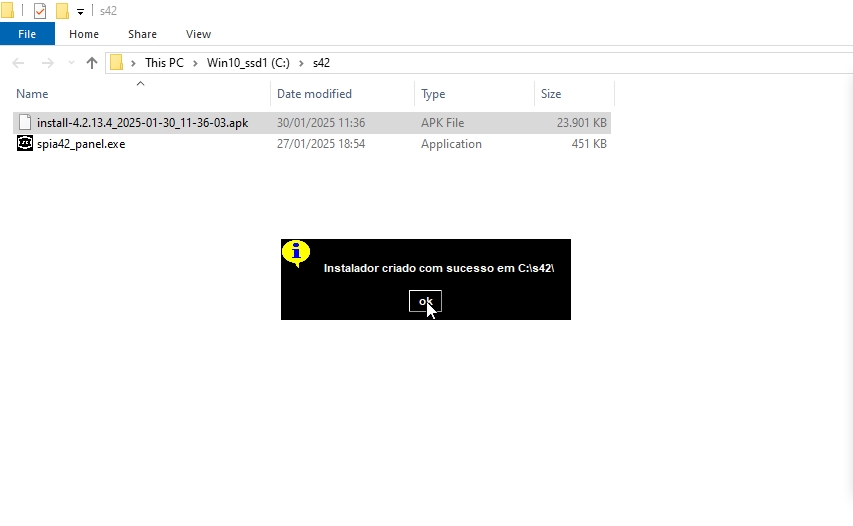Sort by the Type column header
Screen dimensions: 853x526
pos(433,94)
